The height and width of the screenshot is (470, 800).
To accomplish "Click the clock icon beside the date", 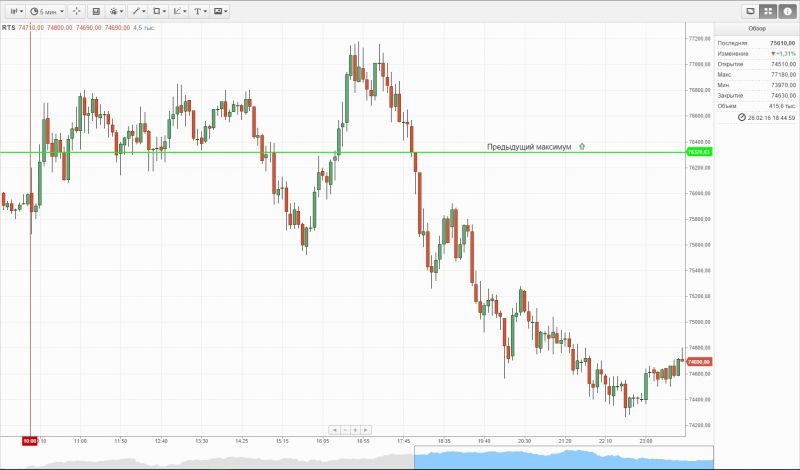I will coord(742,117).
